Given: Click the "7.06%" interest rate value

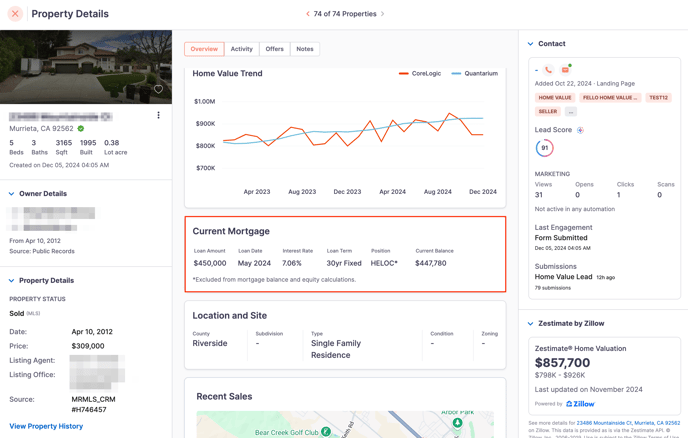Looking at the screenshot, I should click(292, 263).
